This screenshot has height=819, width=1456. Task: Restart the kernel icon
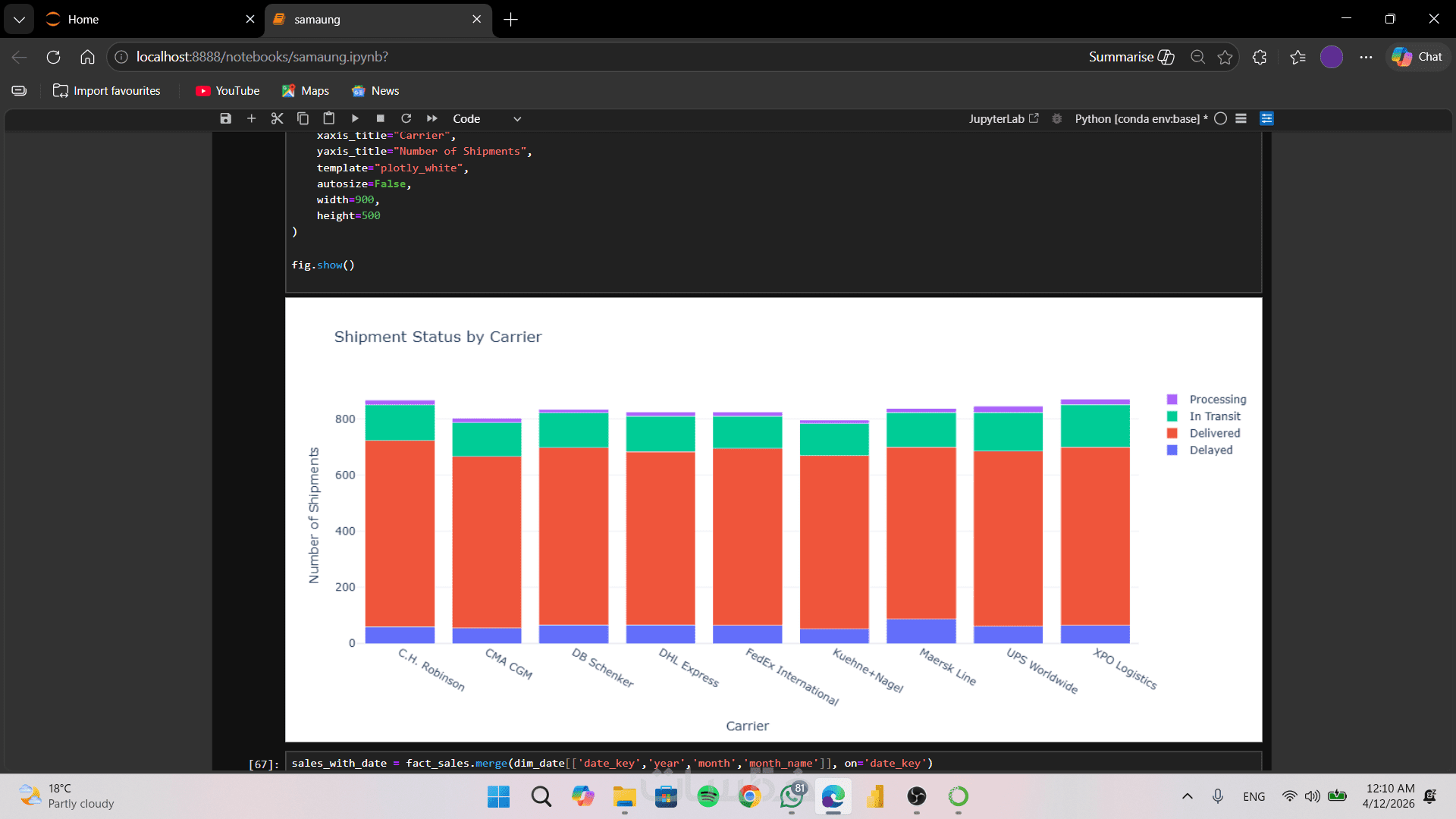click(406, 118)
